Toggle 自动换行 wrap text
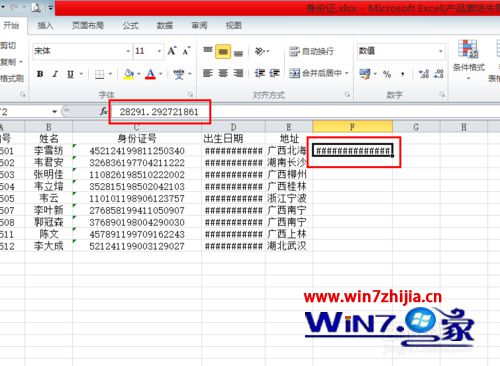 point(311,51)
